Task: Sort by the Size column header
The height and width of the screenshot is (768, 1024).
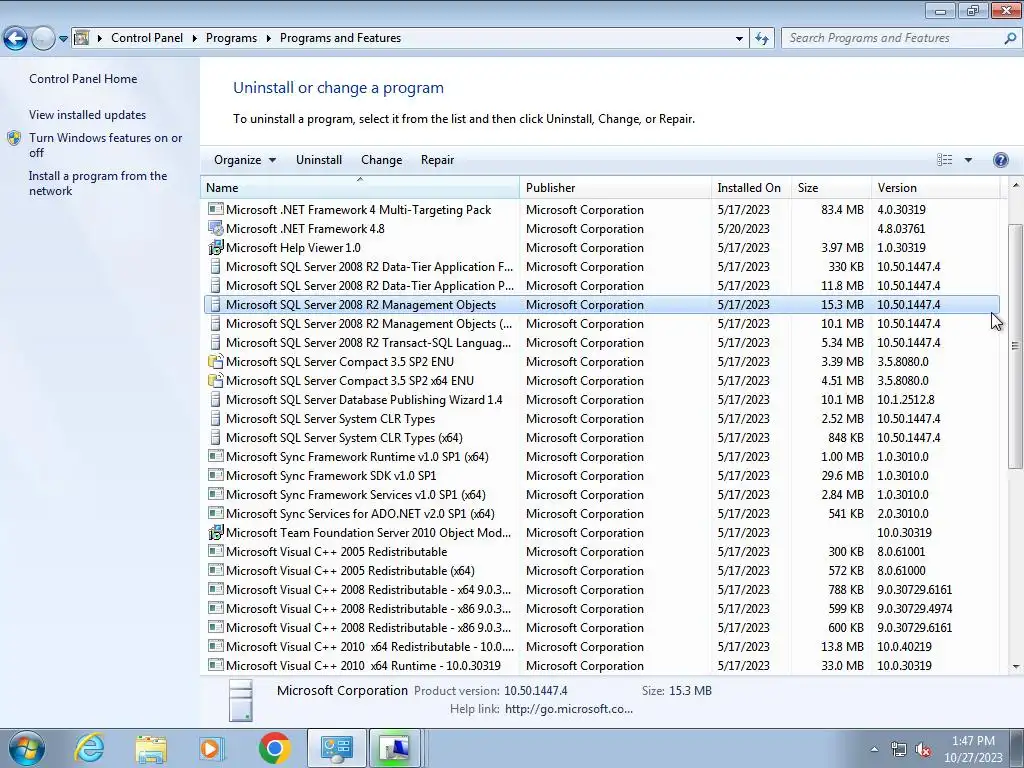Action: pyautogui.click(x=831, y=187)
